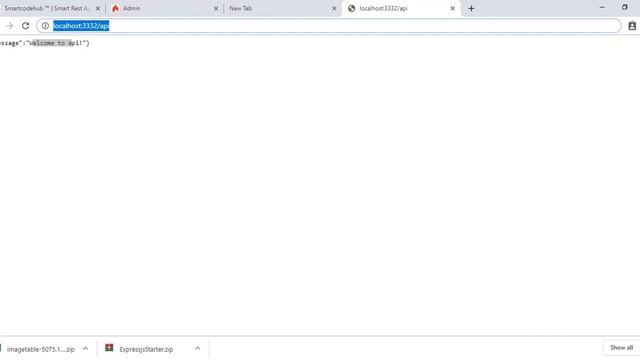640x360 pixels.
Task: Switch to the Smartcodehub tab
Action: tap(47, 8)
